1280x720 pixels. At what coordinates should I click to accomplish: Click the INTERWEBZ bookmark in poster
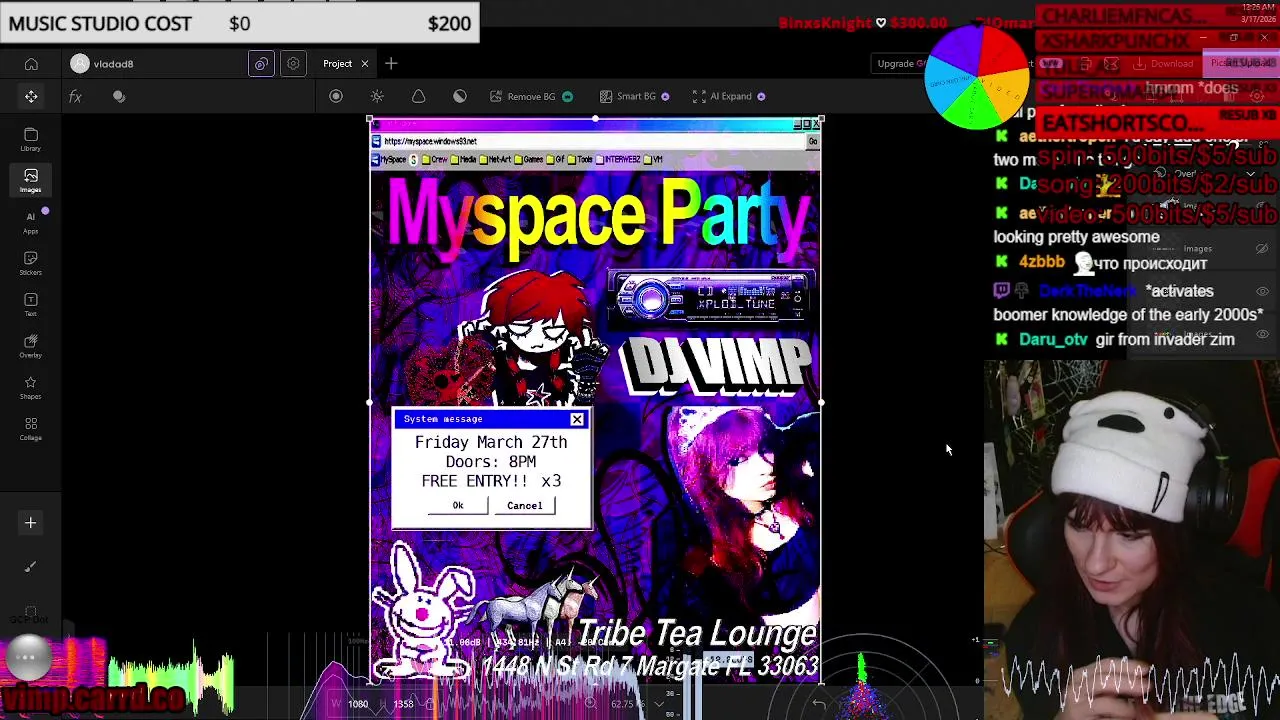[x=618, y=159]
